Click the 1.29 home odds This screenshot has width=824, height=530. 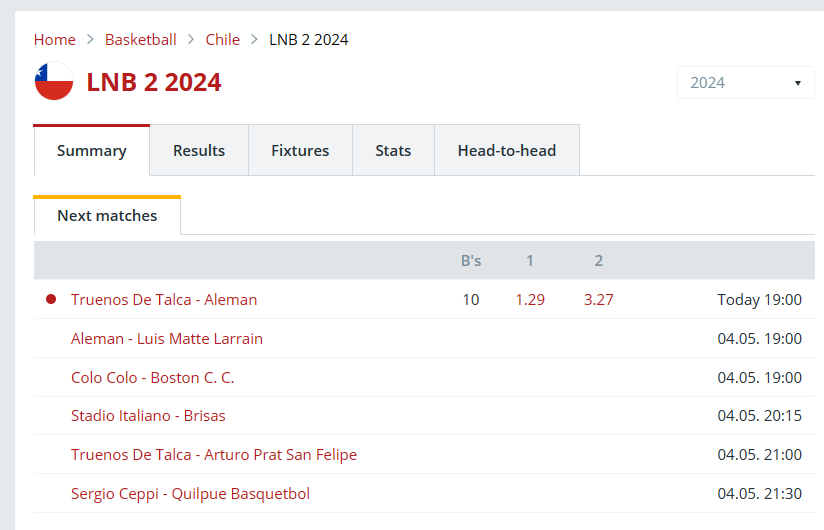coord(530,299)
